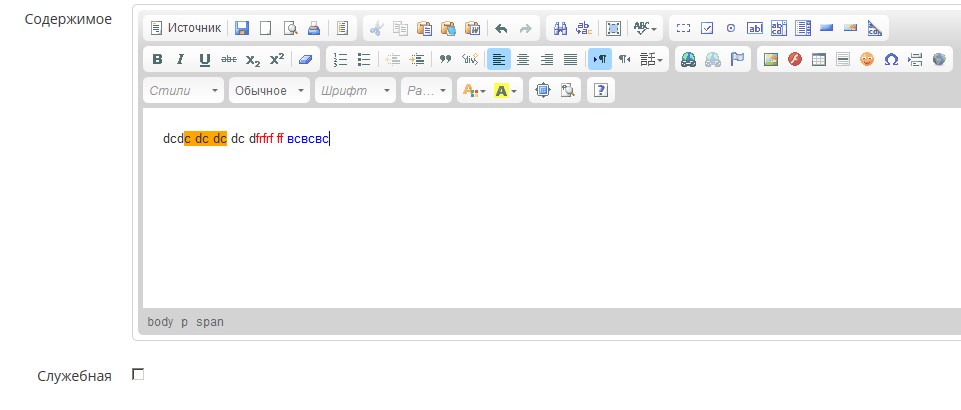Screen dimensions: 961x410
Task: Toggle Strikethrough formatting
Action: (x=229, y=59)
